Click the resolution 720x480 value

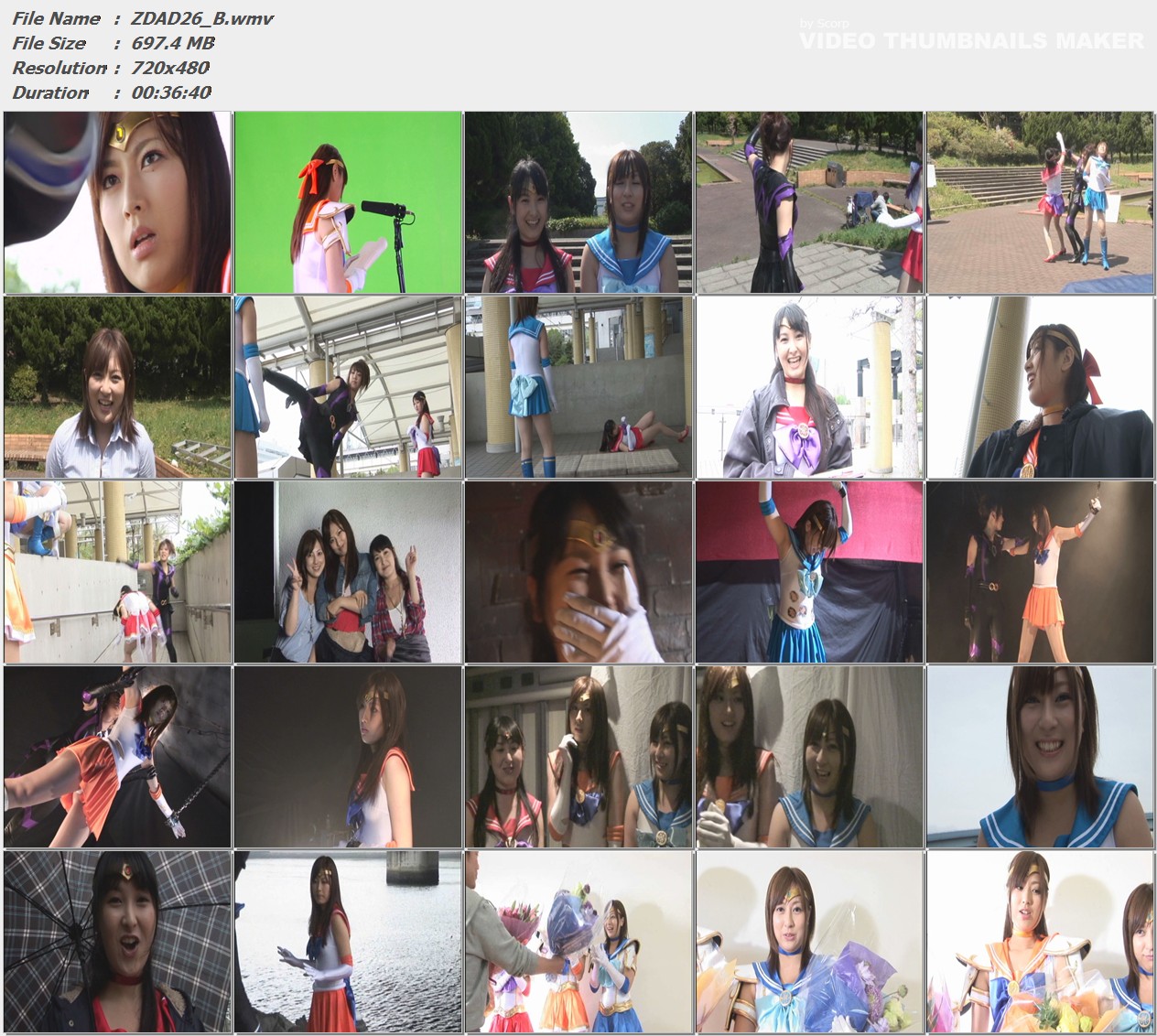click(x=170, y=68)
